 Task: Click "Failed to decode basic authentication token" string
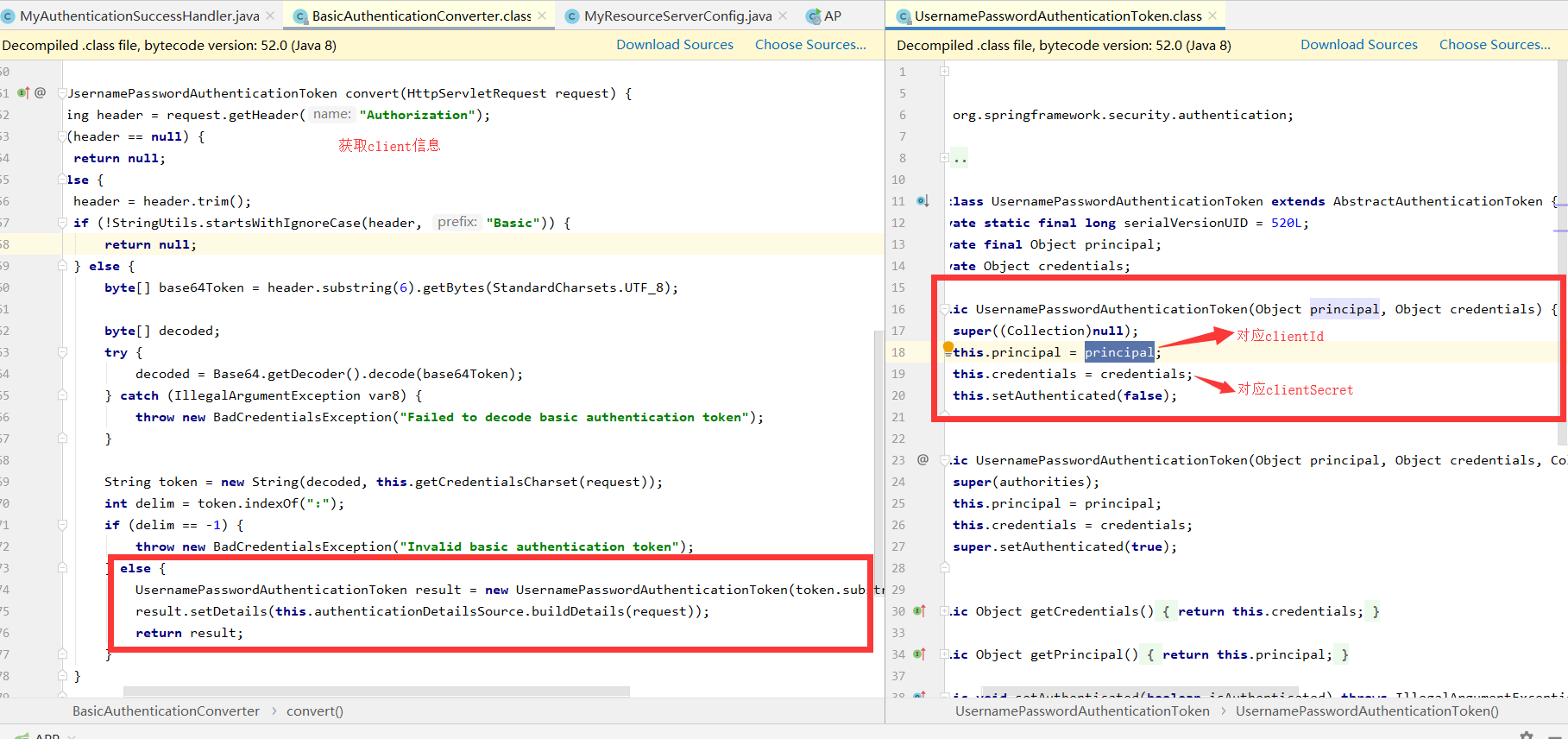pos(573,417)
